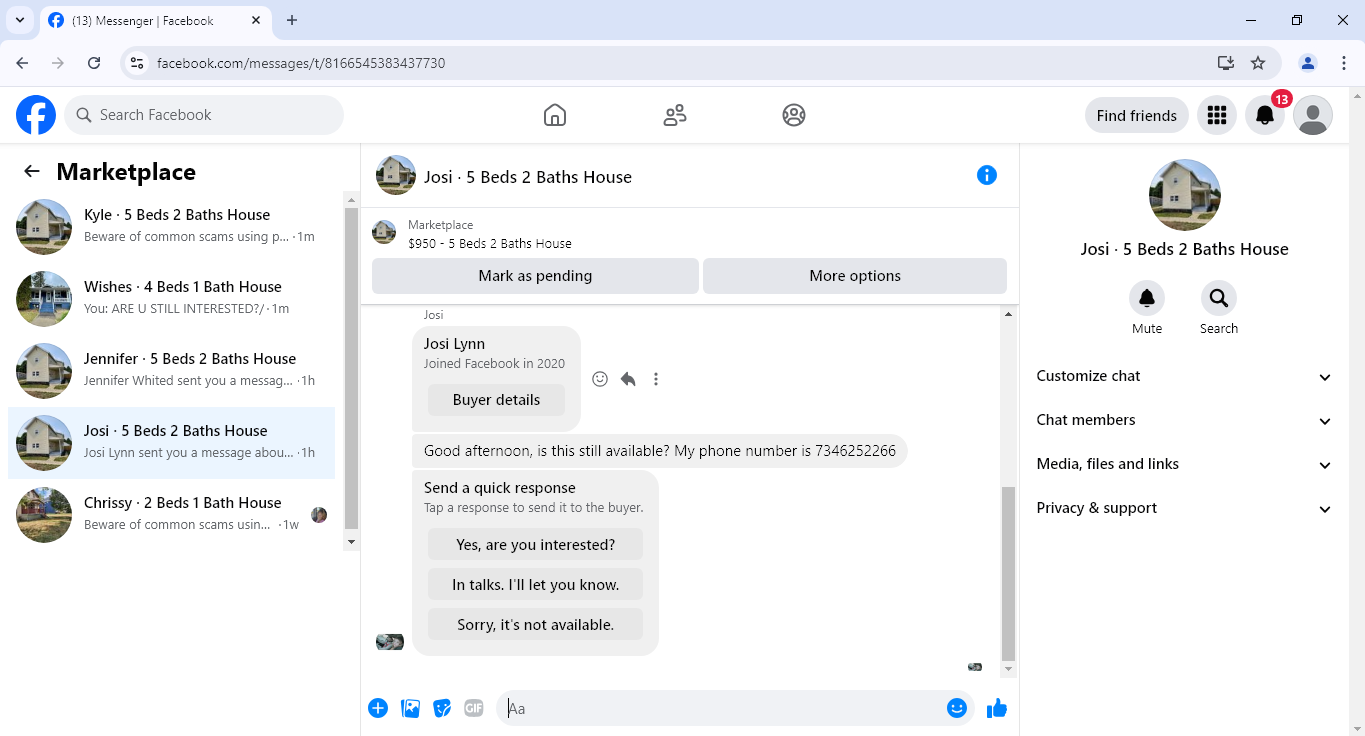Send 'Sorry, it's not available.' response

[x=535, y=625]
